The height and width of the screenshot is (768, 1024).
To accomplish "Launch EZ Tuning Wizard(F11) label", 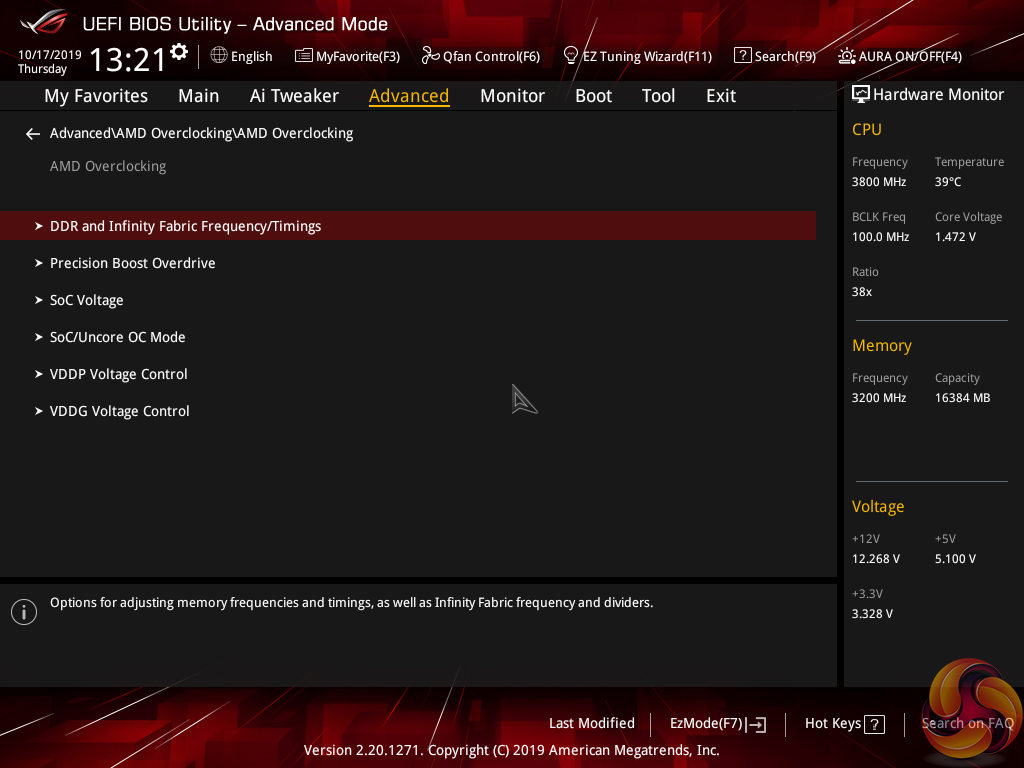I will [x=647, y=56].
